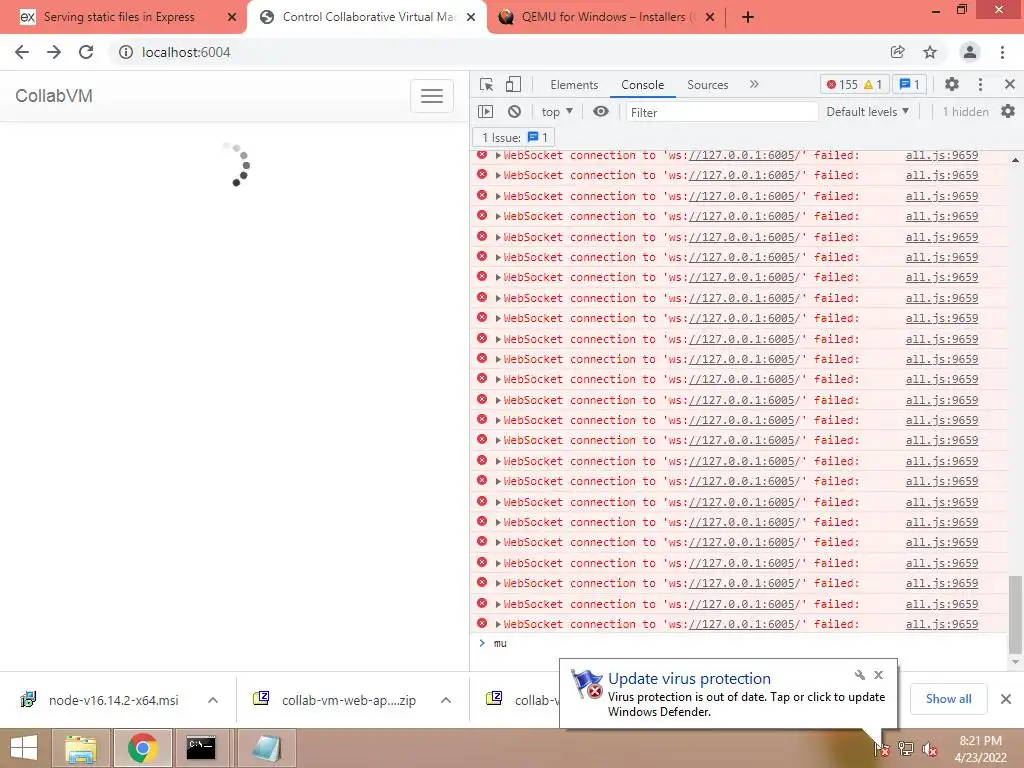Open the taskbar clock showing 8:21 PM
This screenshot has width=1024, height=768.
tap(980, 749)
